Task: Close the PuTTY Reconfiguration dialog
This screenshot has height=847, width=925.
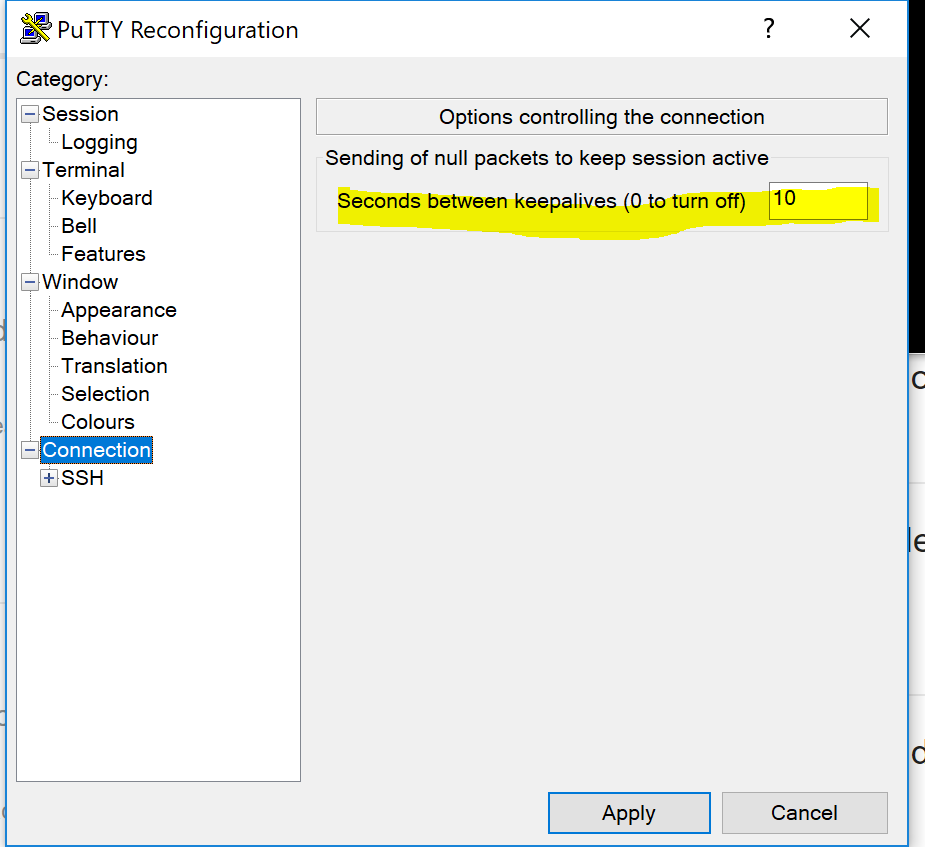Action: point(860,28)
